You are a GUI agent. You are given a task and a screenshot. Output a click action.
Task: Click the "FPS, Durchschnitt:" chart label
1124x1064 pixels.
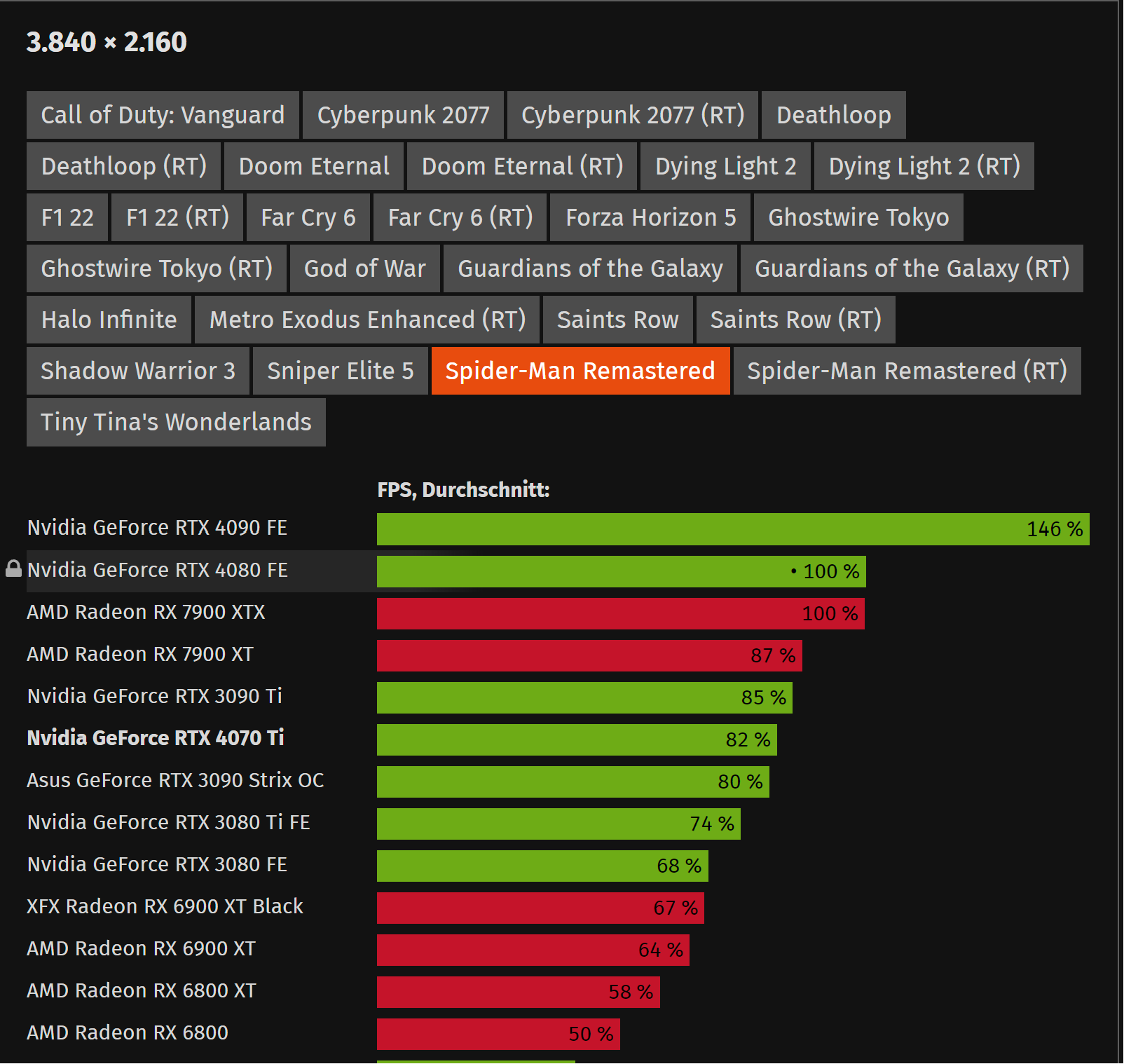tap(463, 489)
